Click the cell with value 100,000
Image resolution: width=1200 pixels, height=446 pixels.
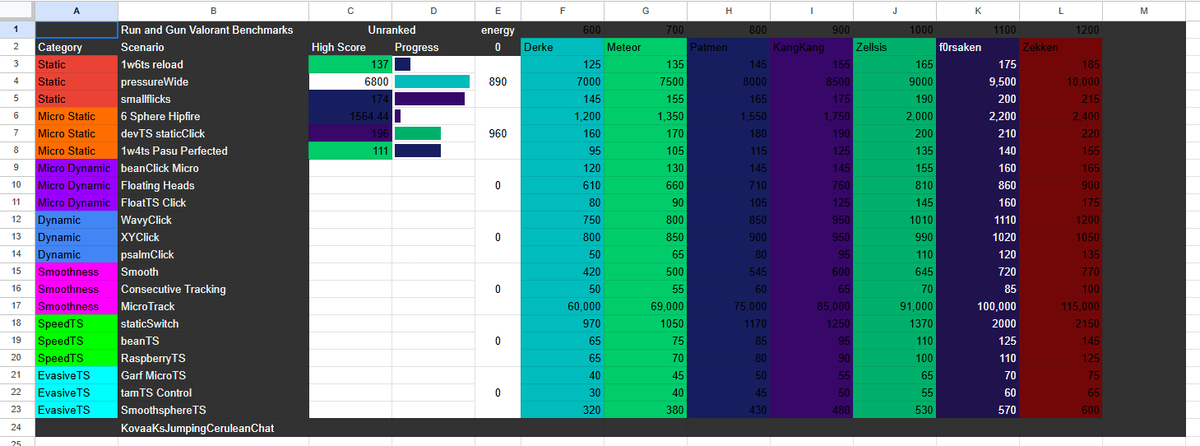(977, 306)
